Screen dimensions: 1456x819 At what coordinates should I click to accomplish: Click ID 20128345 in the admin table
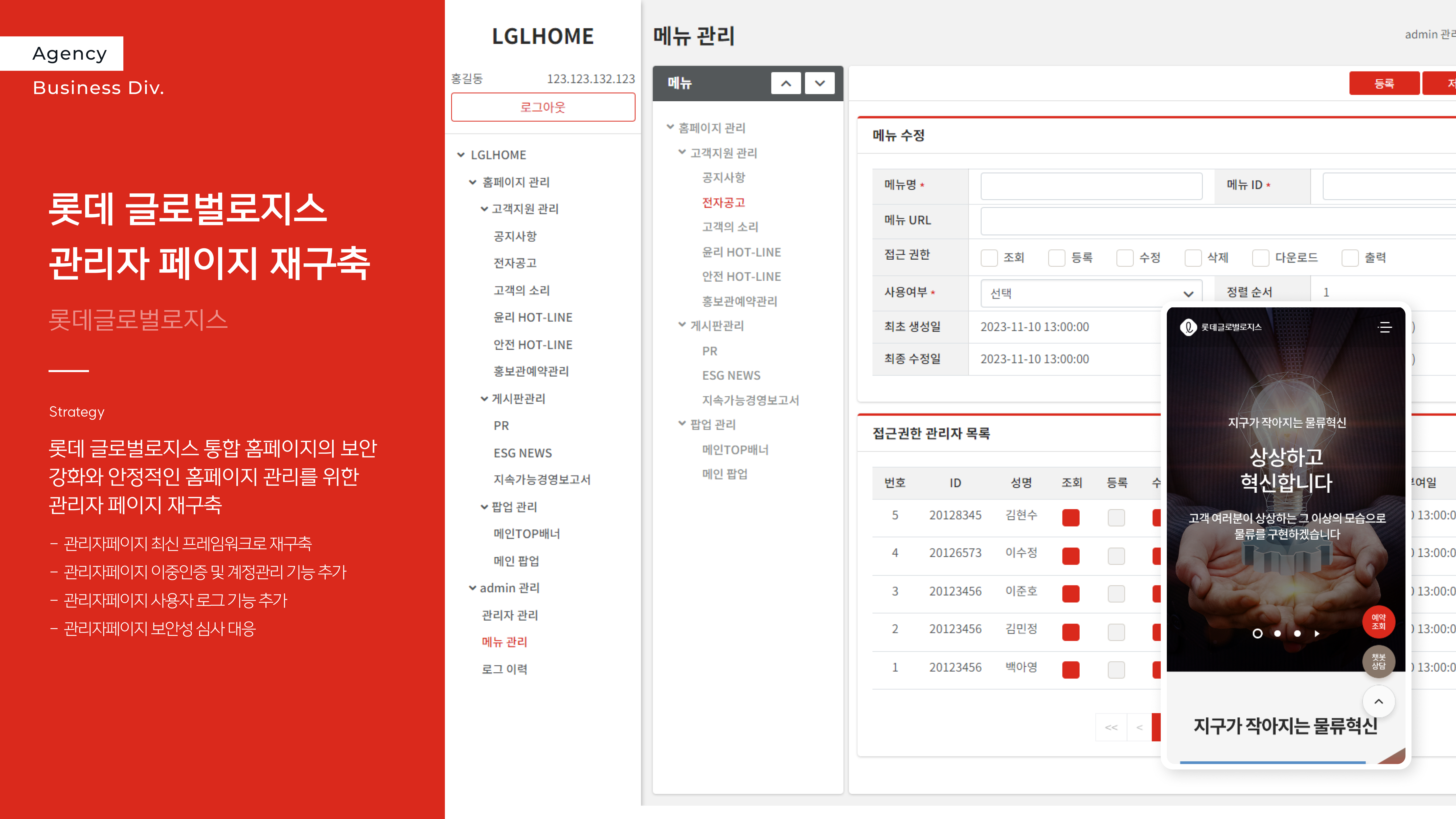955,515
